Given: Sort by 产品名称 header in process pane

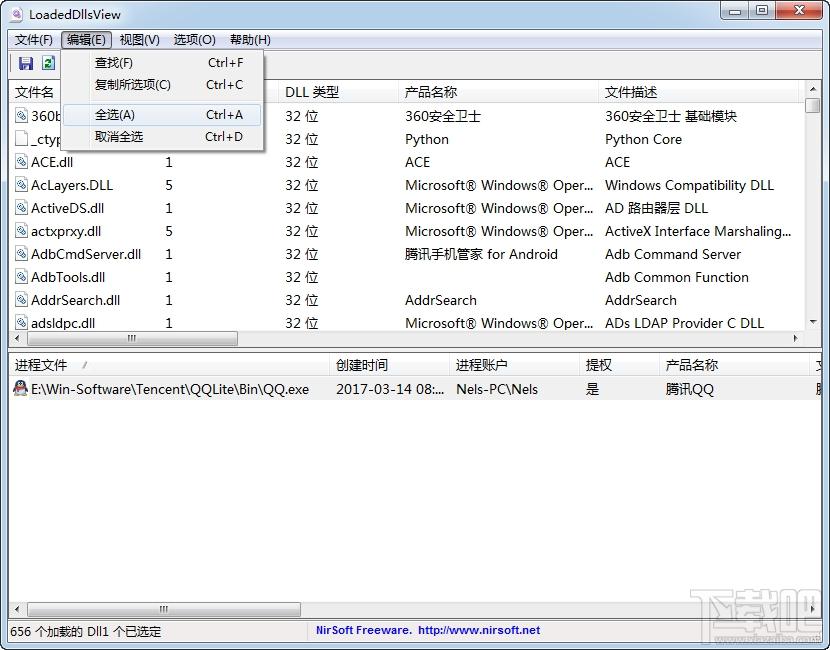Looking at the screenshot, I should coord(735,365).
